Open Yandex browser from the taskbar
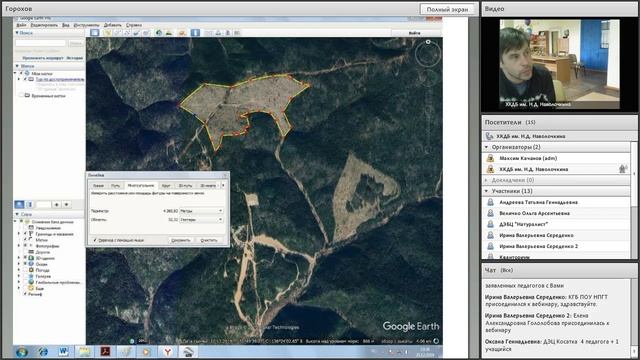This screenshot has width=640, height=360. pos(167,351)
